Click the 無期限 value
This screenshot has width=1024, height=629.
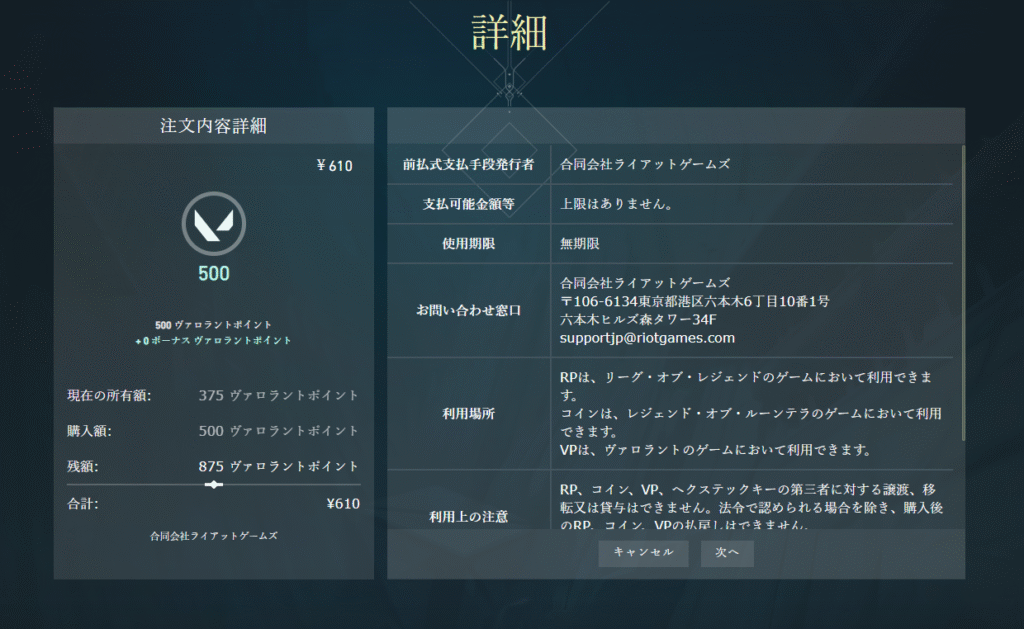coord(579,244)
